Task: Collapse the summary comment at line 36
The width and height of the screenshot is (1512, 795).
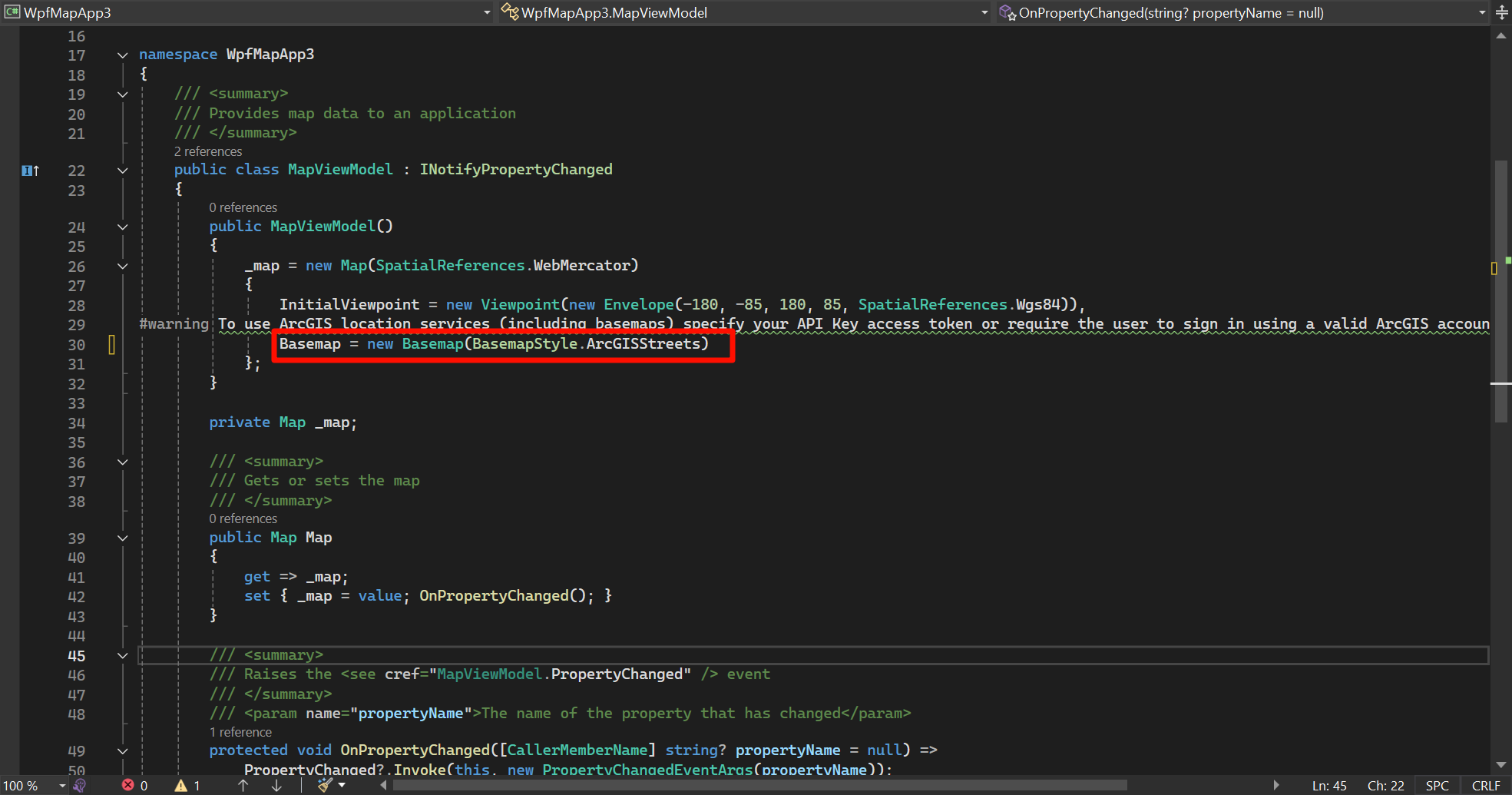Action: 122,462
